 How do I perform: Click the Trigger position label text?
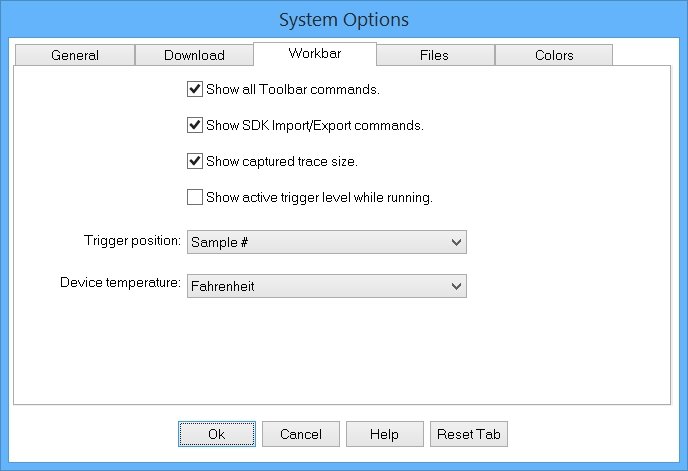click(x=133, y=241)
